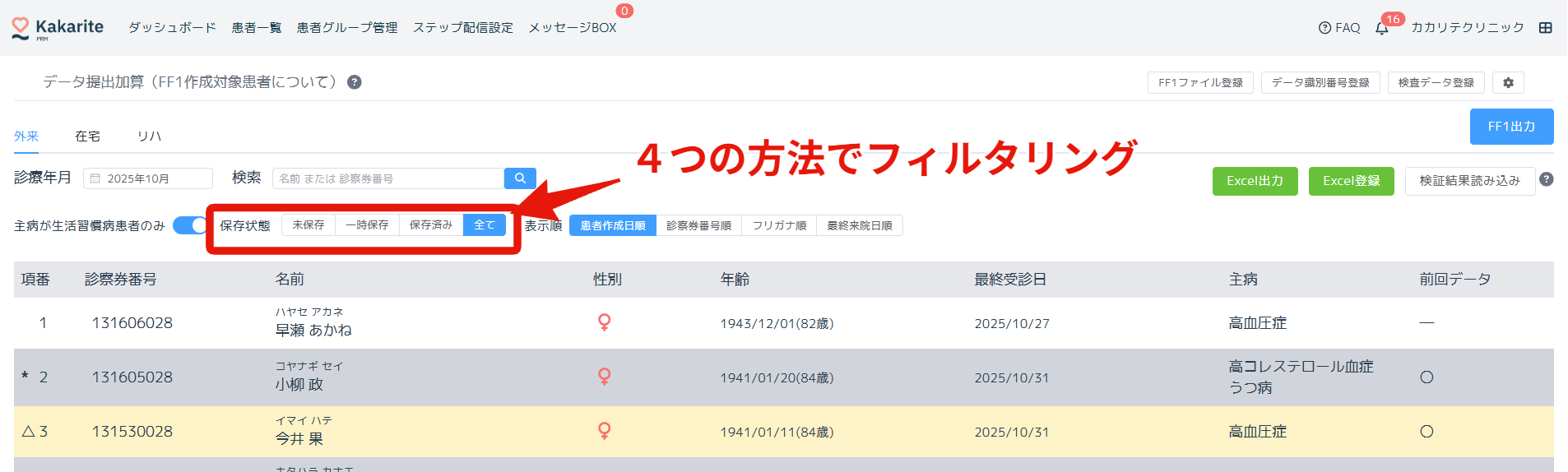This screenshot has width=1568, height=472.
Task: Switch to the 在宅 tab
Action: click(87, 137)
